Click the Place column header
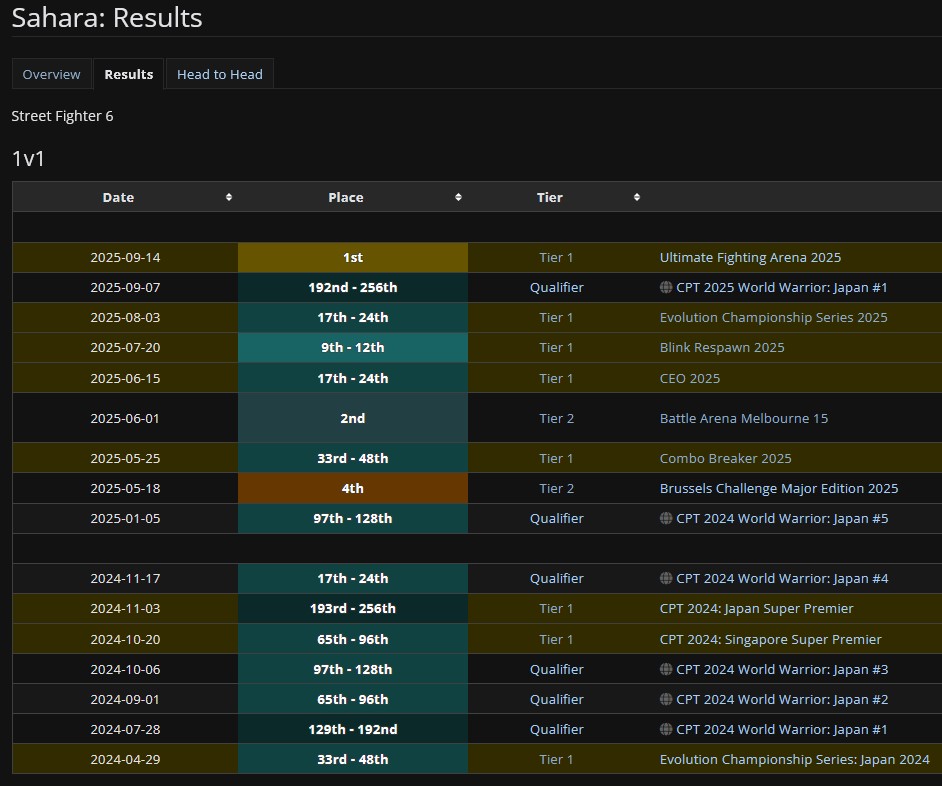The image size is (942, 786). 353,197
